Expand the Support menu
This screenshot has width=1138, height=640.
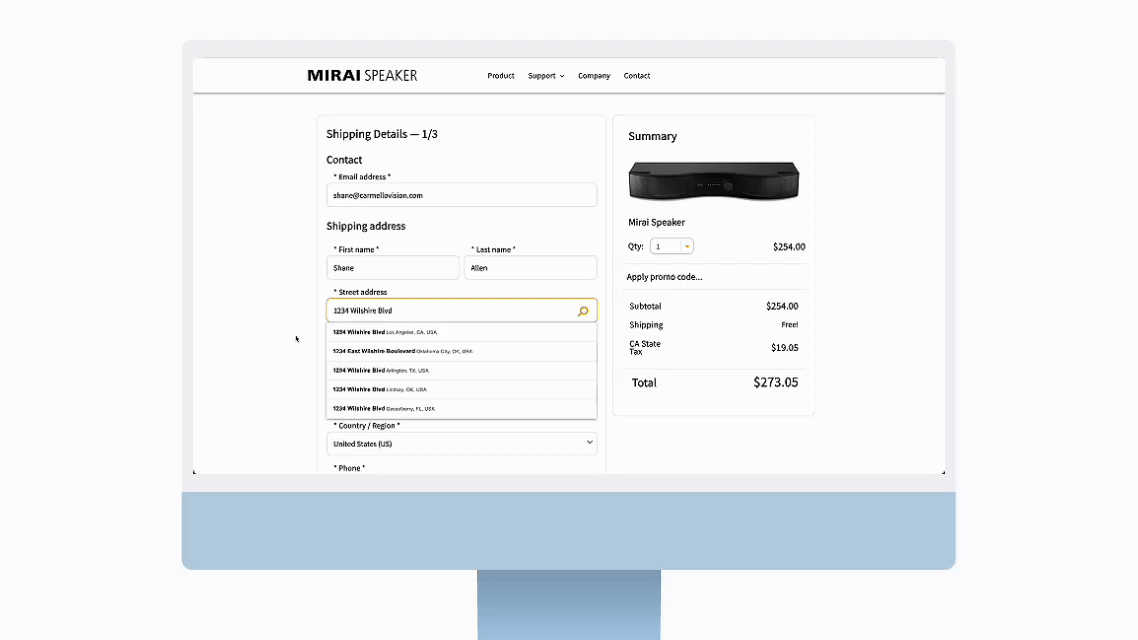[x=546, y=75]
